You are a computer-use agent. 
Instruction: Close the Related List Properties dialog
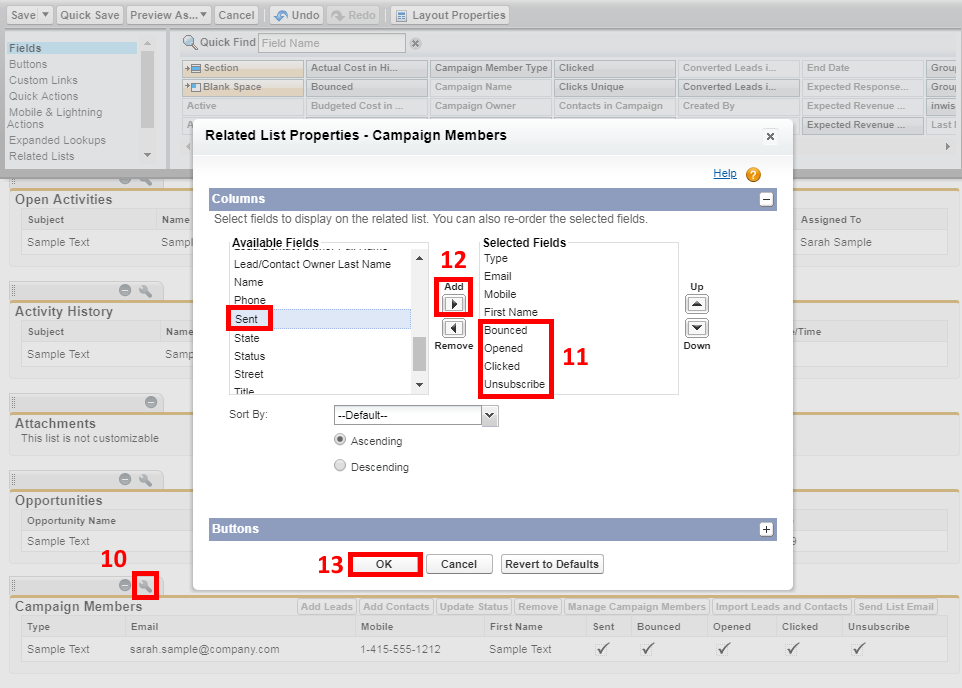(x=770, y=136)
